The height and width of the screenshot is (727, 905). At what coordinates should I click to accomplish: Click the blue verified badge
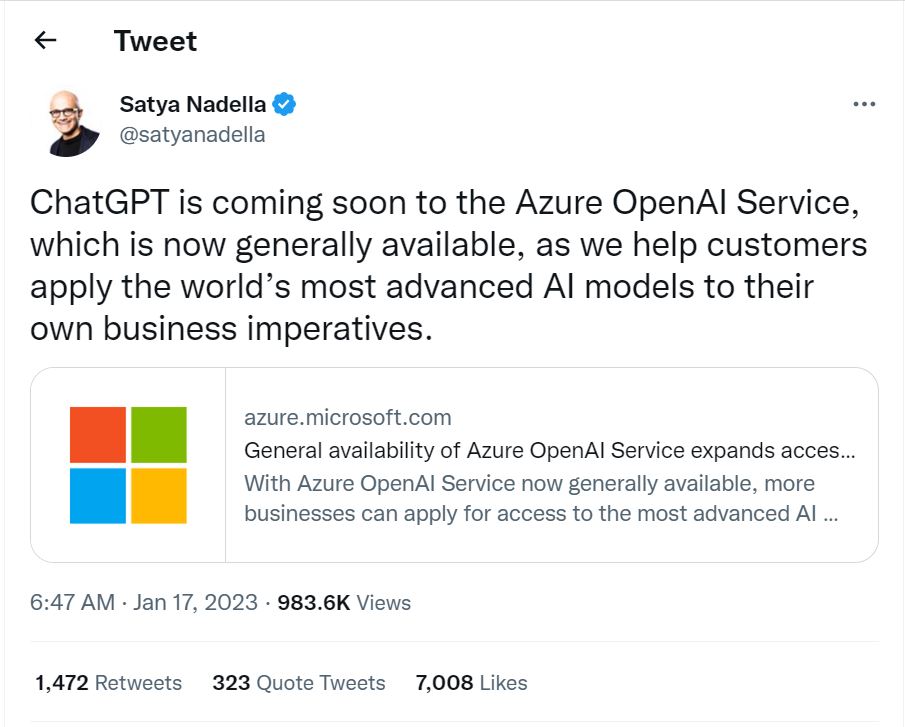click(284, 104)
